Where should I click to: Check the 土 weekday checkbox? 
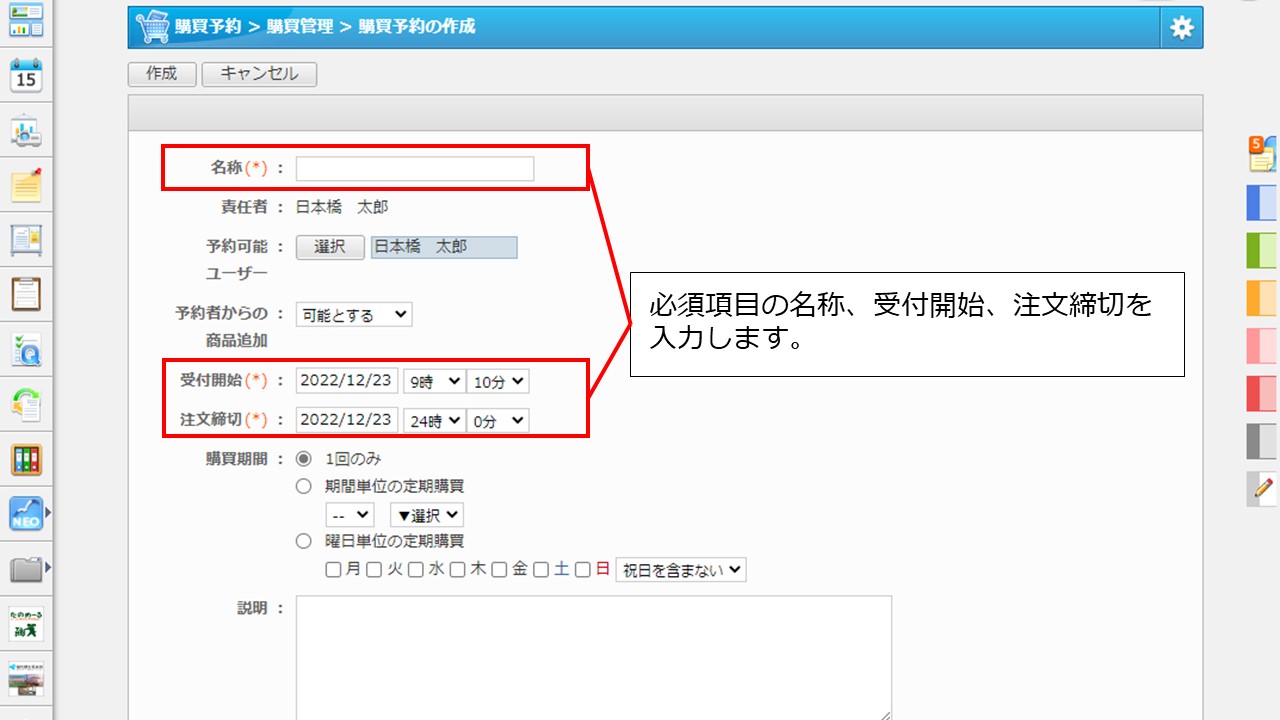(x=541, y=570)
